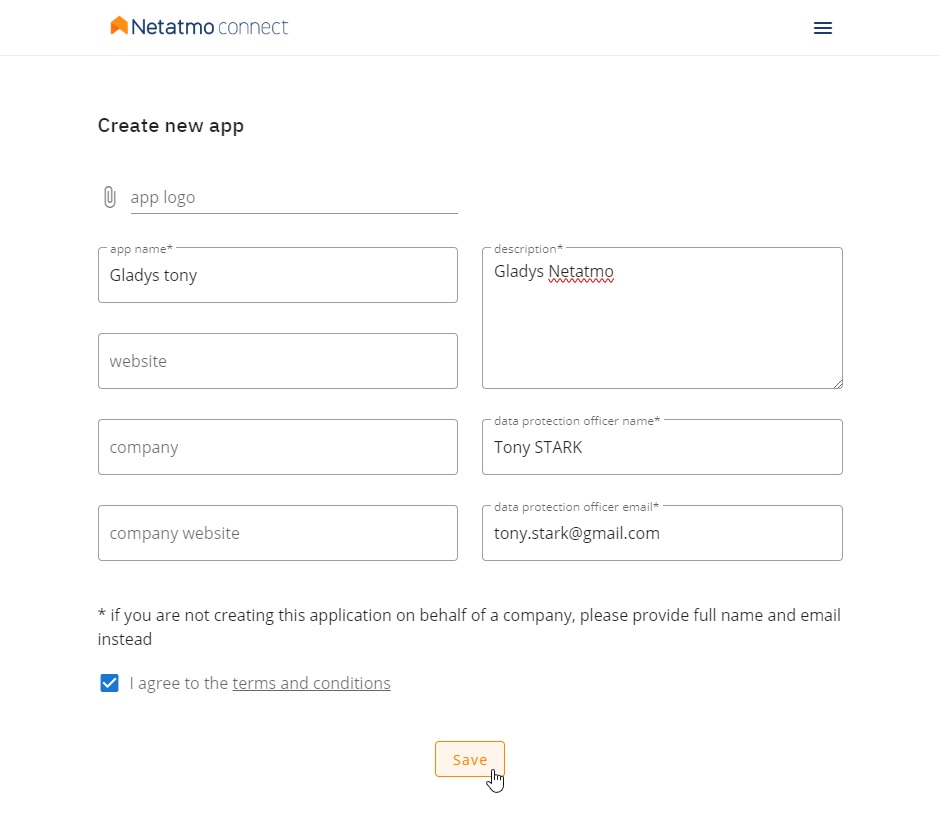Viewport: 940px width, 813px height.
Task: Open the terms and conditions link
Action: pyautogui.click(x=311, y=683)
